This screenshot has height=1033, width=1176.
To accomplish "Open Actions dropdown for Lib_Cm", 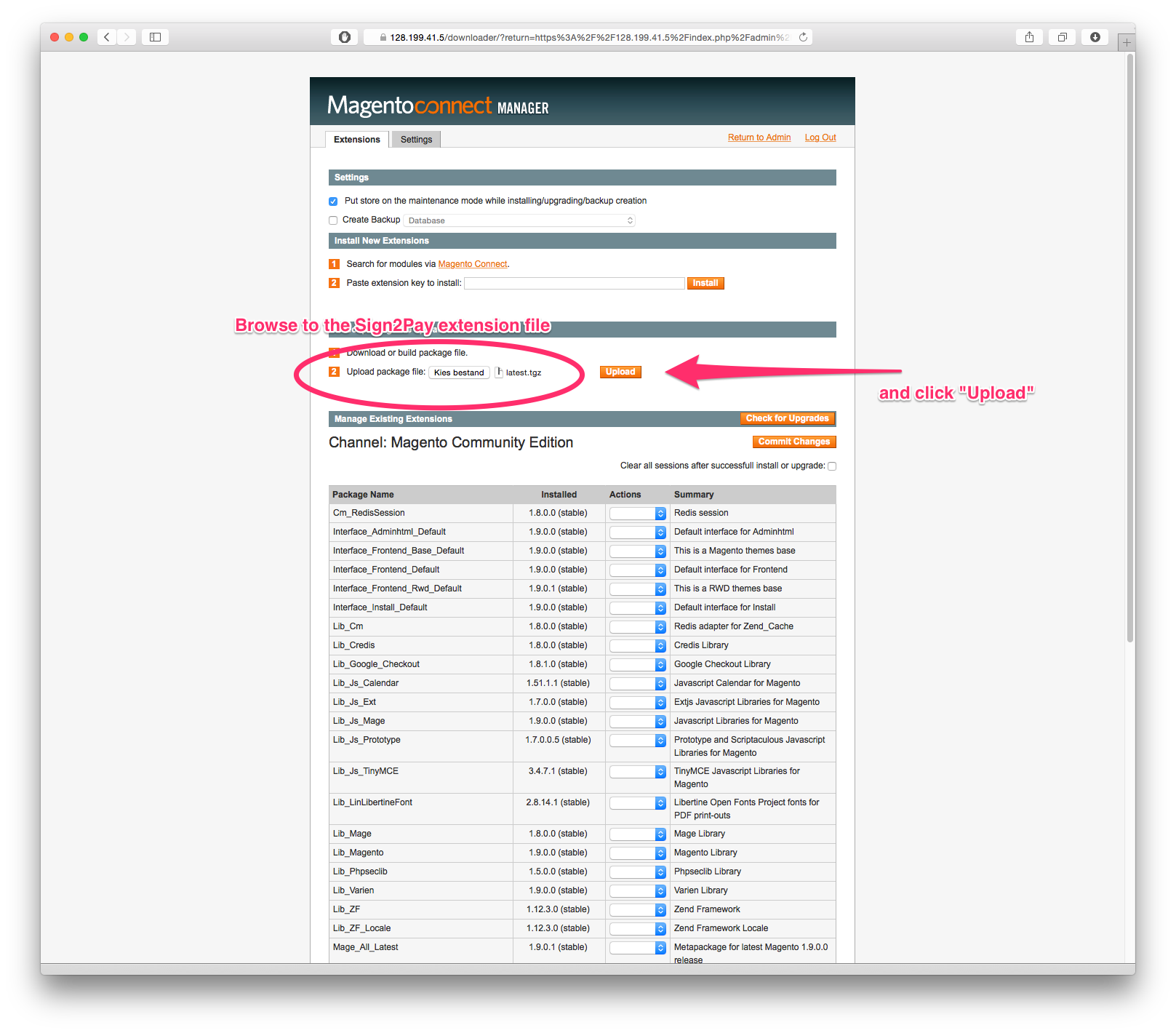I will click(638, 627).
